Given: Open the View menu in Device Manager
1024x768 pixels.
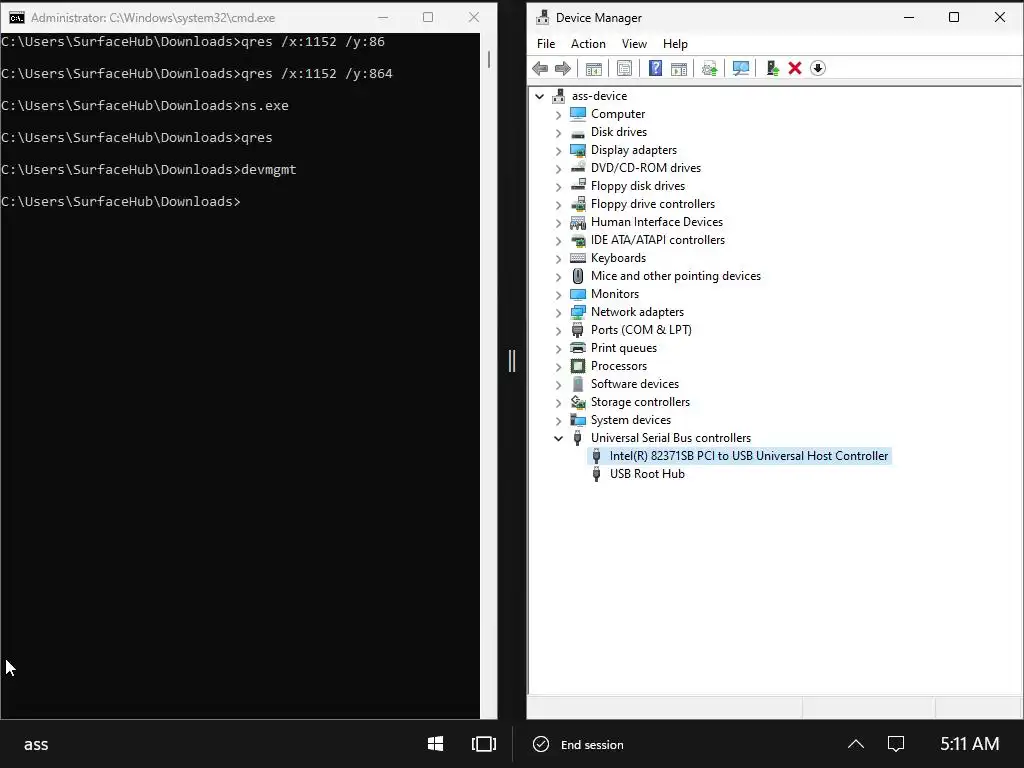Looking at the screenshot, I should 634,44.
